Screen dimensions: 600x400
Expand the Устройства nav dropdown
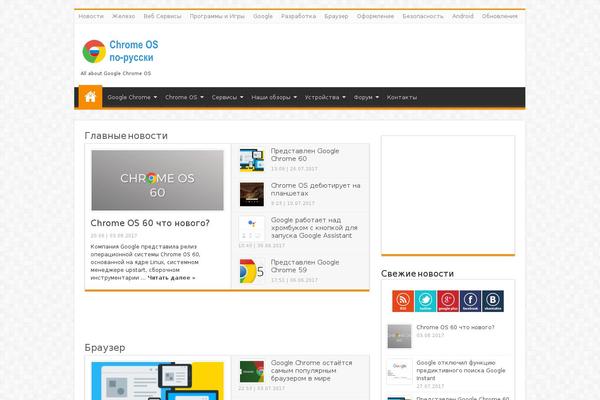[x=325, y=97]
